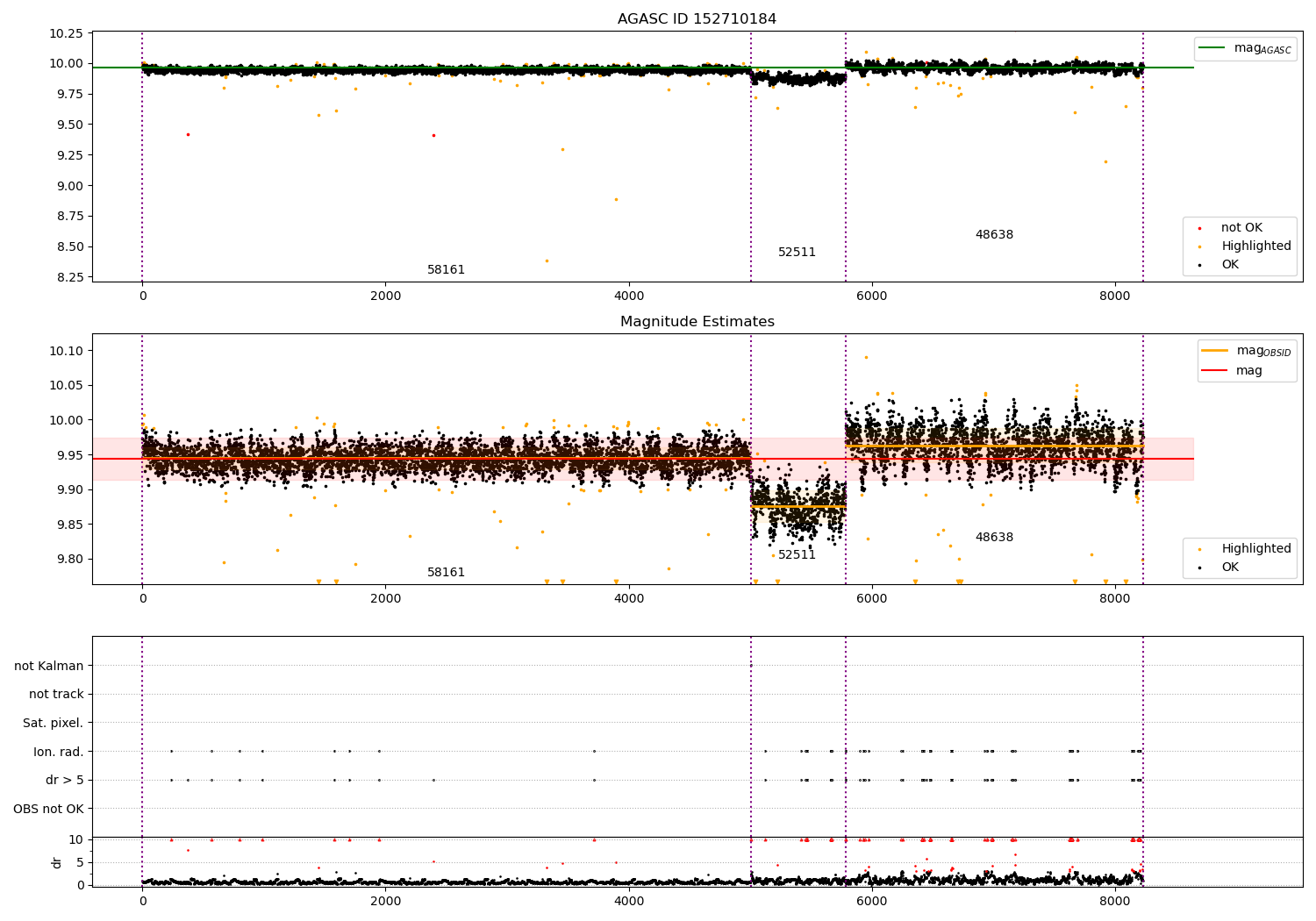Screen dimensions: 1316x921
Task: Click the "4000" x-axis tick of top plot
Action: tap(629, 296)
